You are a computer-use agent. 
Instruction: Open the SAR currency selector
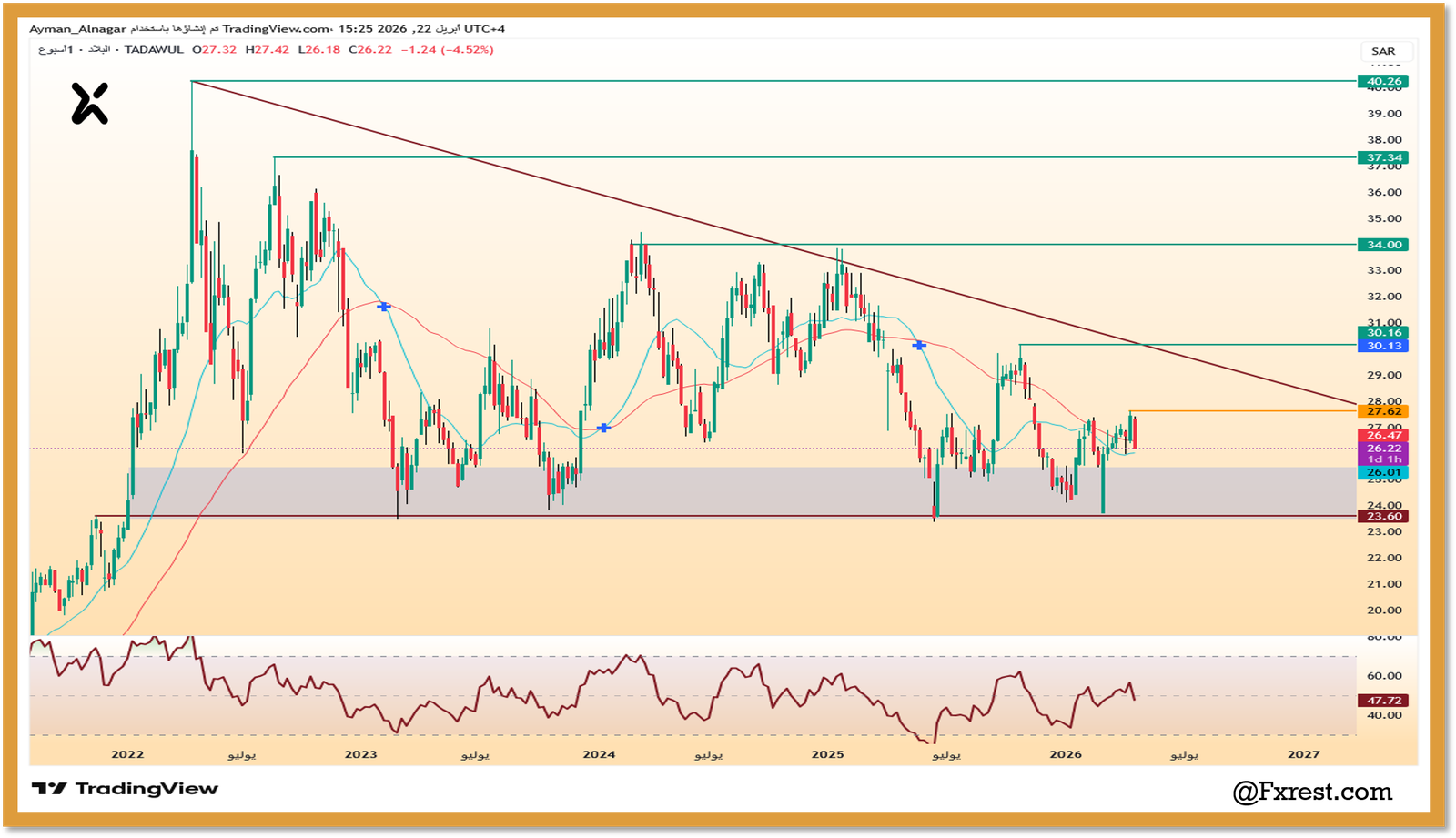pyautogui.click(x=1382, y=52)
